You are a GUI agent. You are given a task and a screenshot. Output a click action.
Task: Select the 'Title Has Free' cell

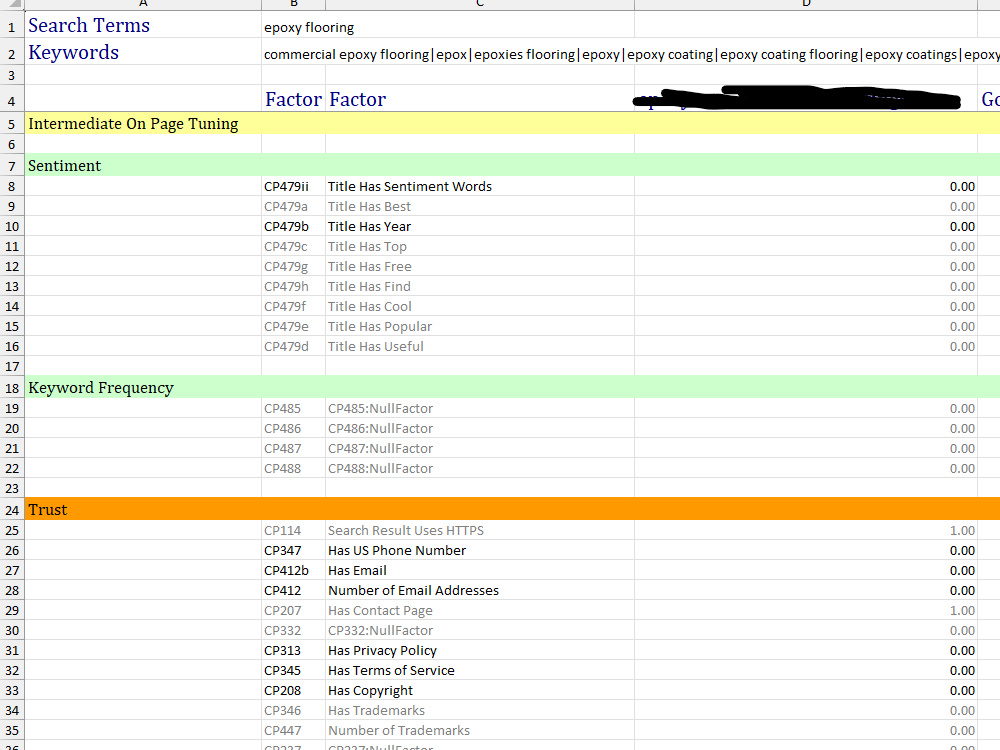[480, 267]
